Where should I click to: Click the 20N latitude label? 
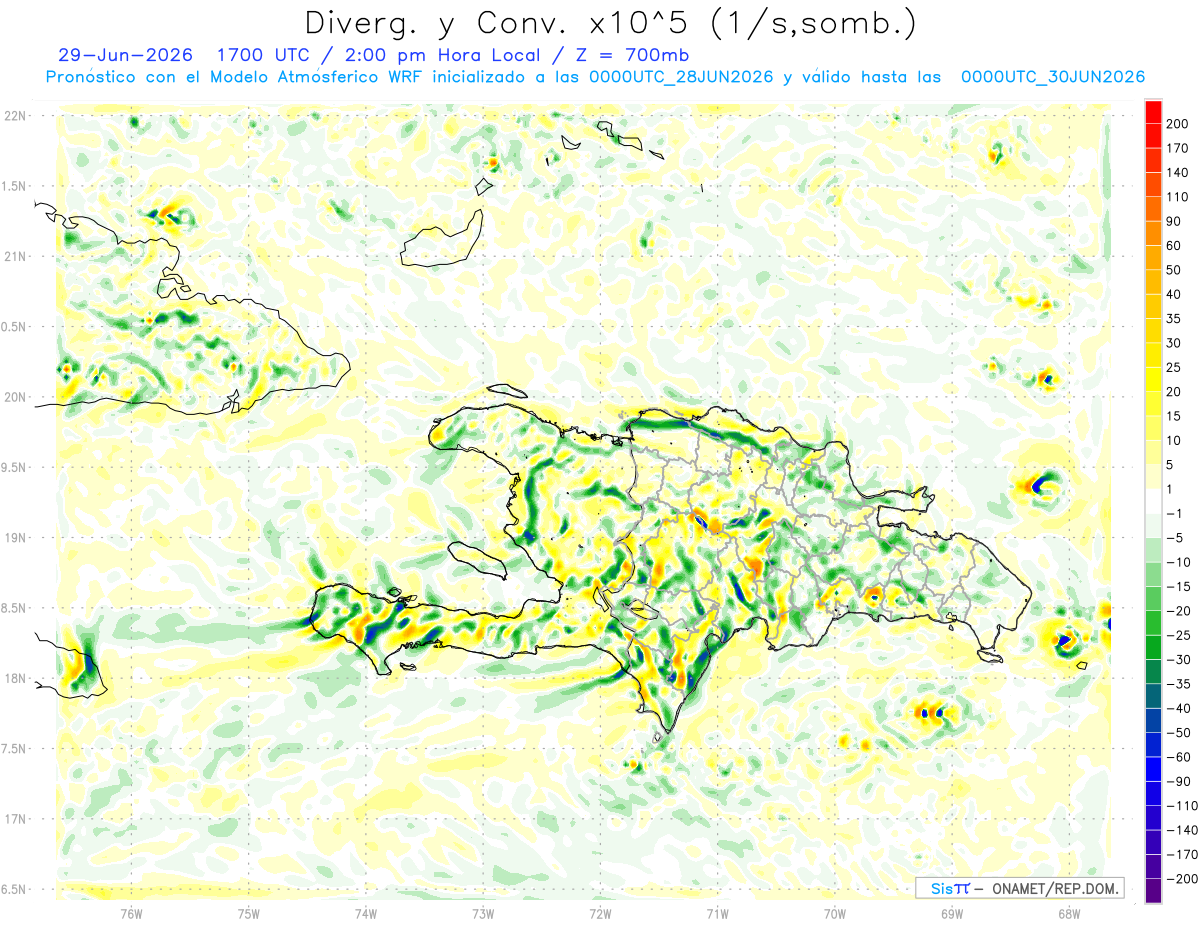[x=17, y=397]
